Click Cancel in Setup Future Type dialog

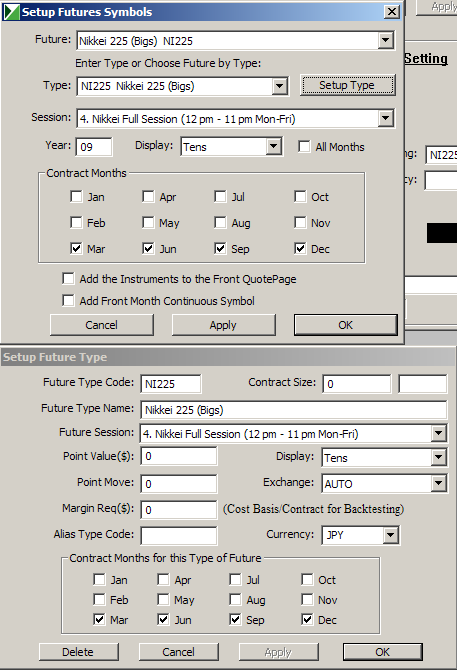(179, 652)
